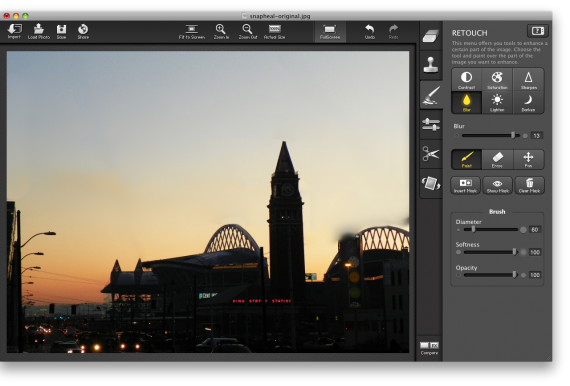Image resolution: width=570 pixels, height=386 pixels.
Task: Click the snapheal-original.jpg window title
Action: coord(279,16)
